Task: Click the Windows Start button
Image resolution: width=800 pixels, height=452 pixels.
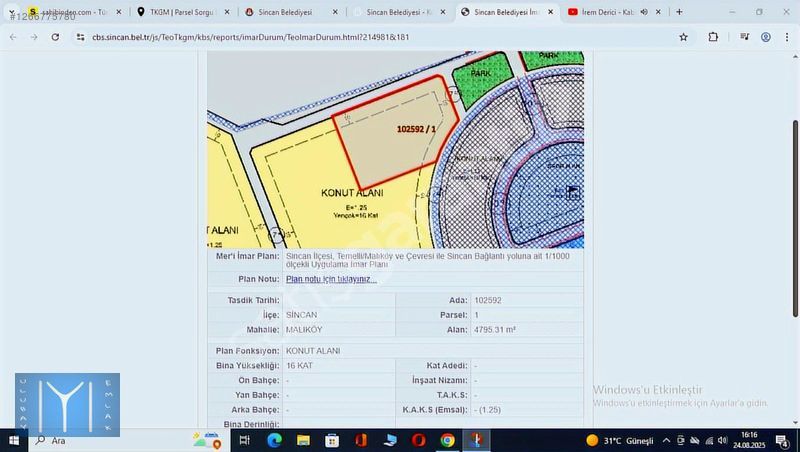Action: pos(15,440)
